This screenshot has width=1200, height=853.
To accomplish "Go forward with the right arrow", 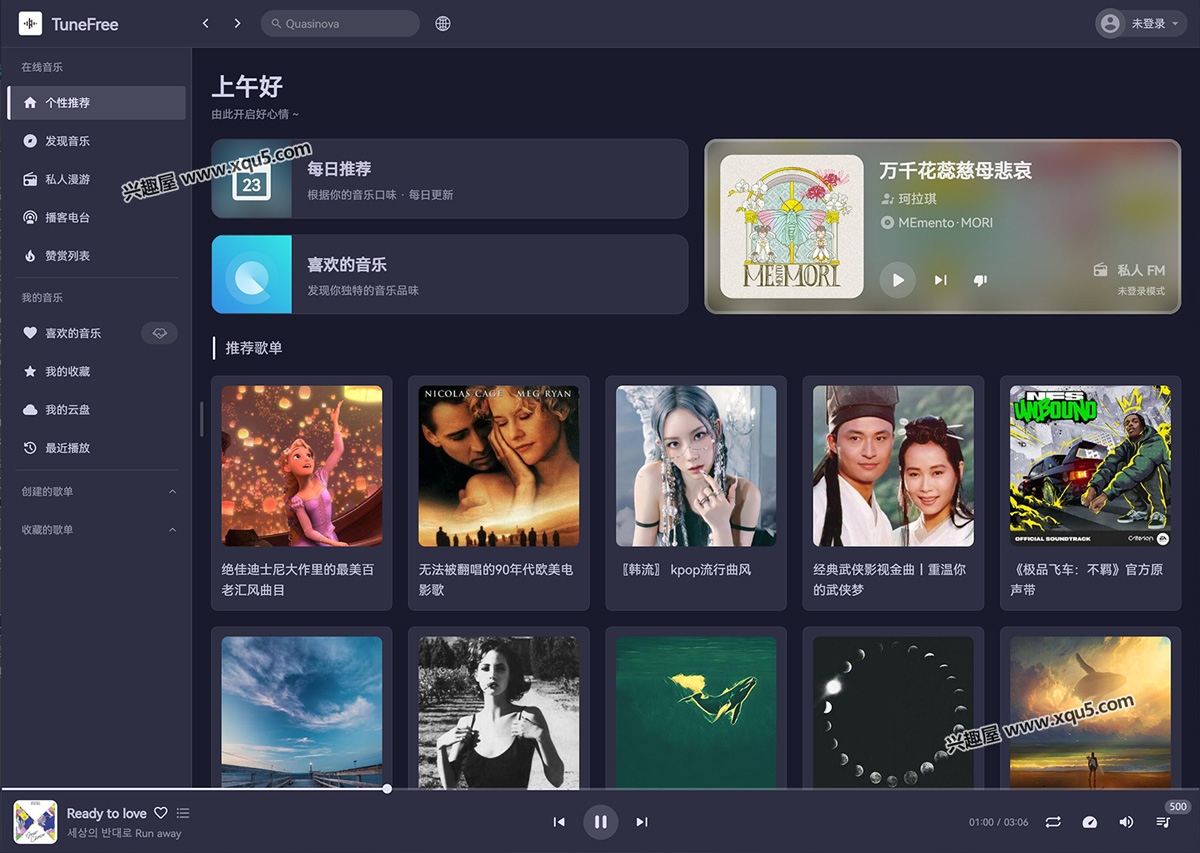I will (x=237, y=23).
